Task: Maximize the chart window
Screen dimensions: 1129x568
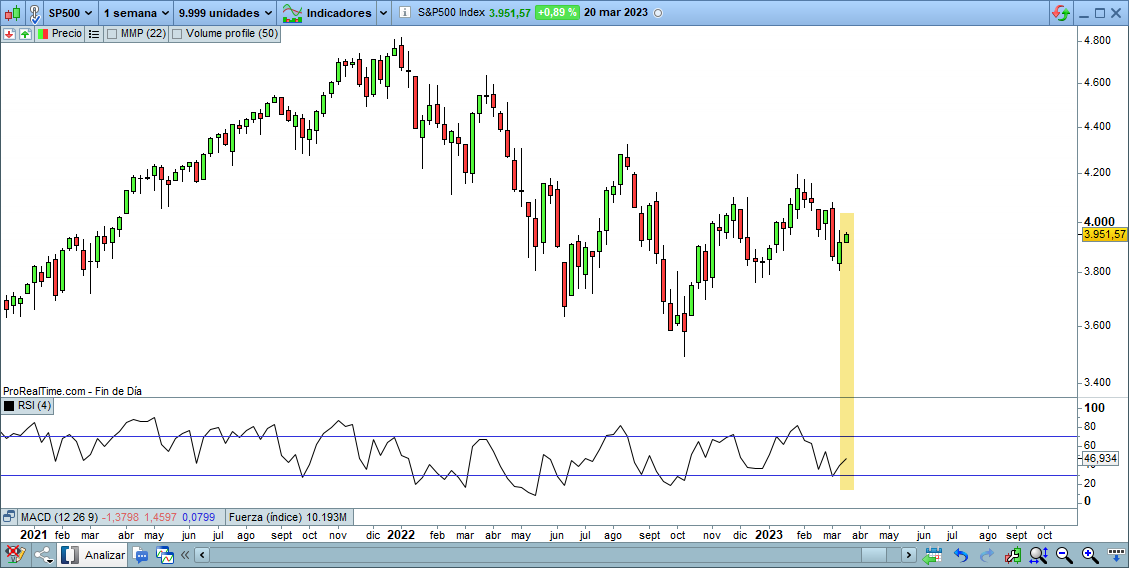Action: point(1100,13)
